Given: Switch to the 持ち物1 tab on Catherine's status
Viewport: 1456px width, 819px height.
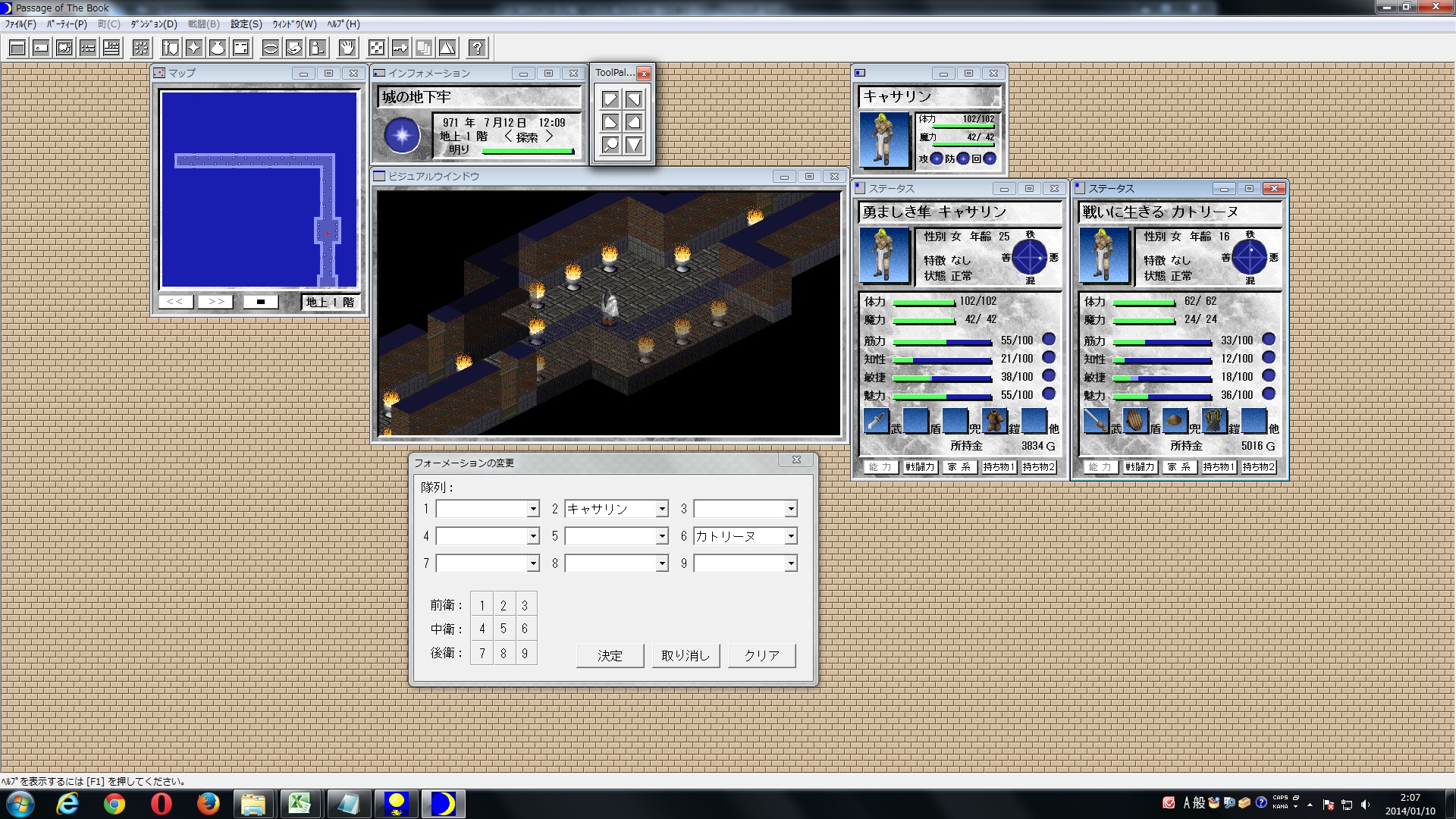Looking at the screenshot, I should (x=998, y=467).
